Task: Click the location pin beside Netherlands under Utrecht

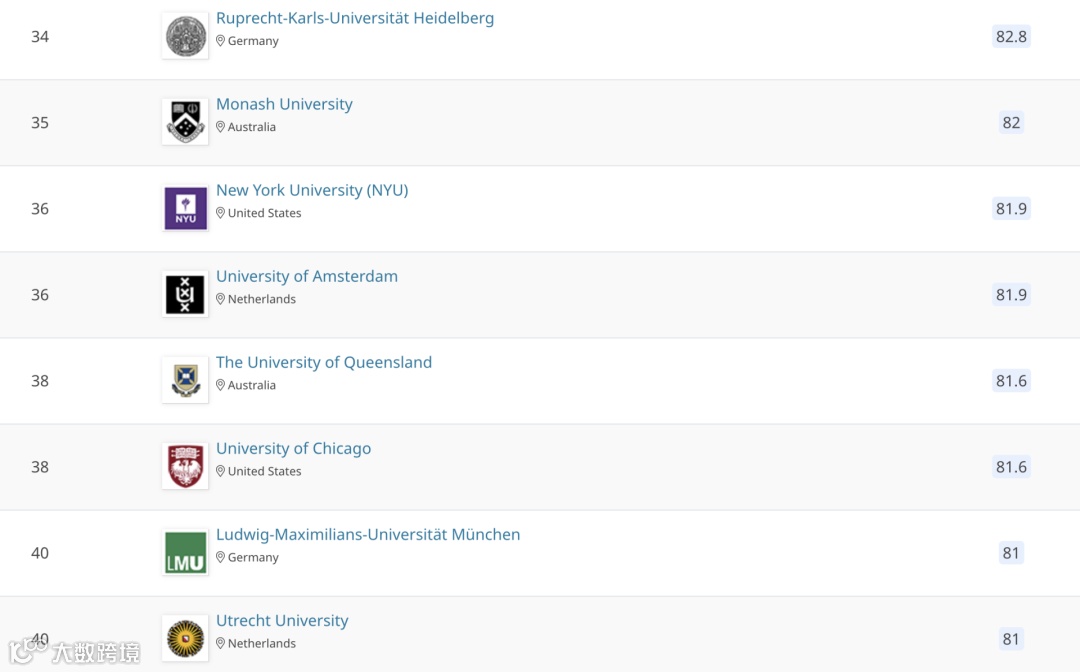Action: coord(221,643)
